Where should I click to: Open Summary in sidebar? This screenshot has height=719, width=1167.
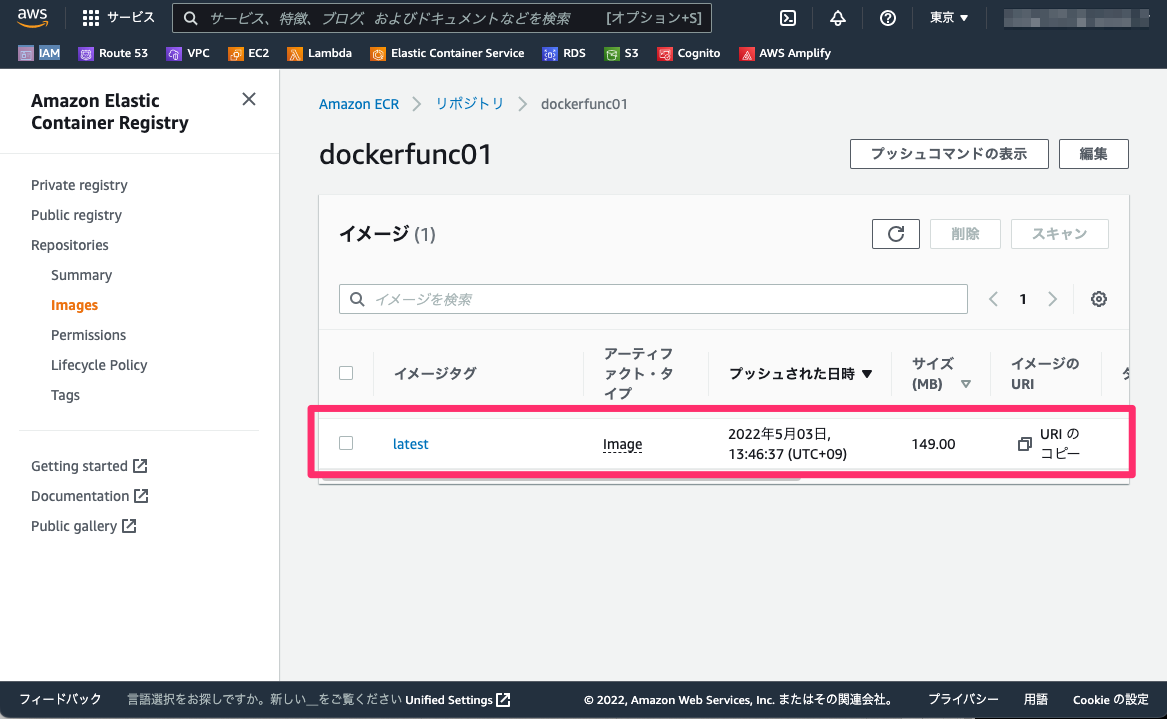[81, 275]
